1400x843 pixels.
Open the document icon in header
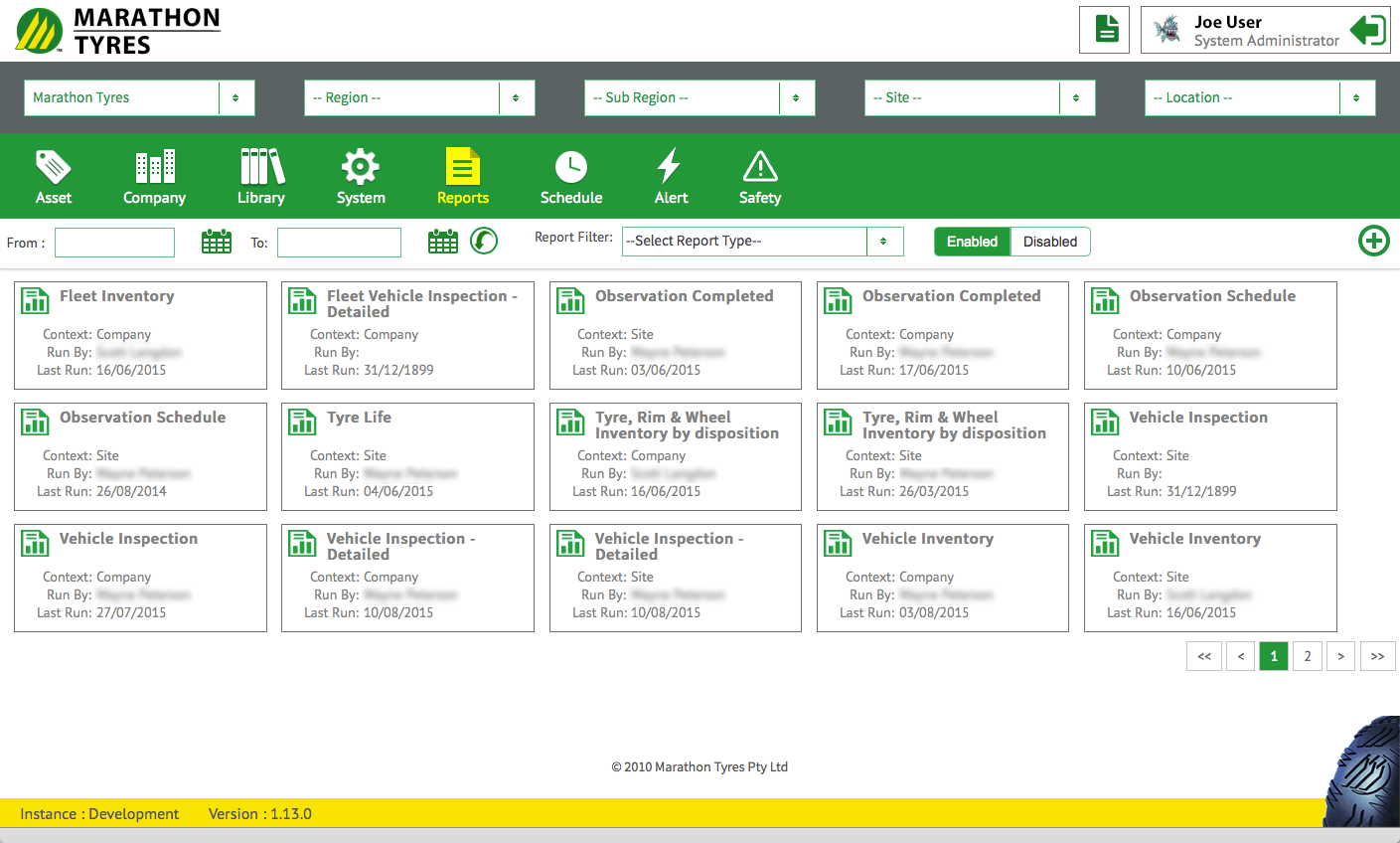click(1105, 30)
